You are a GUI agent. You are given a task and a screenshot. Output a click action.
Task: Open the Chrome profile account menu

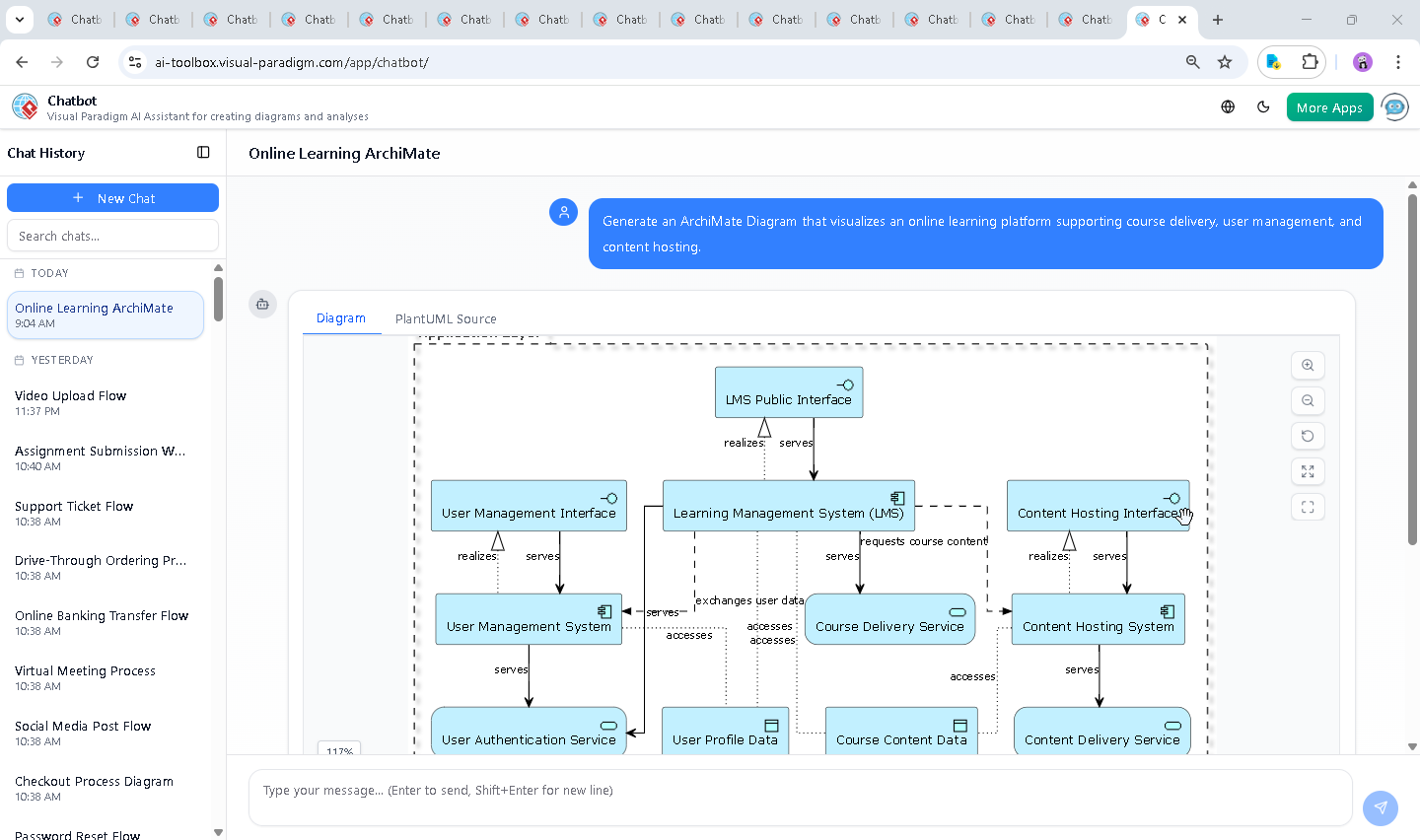1362,61
